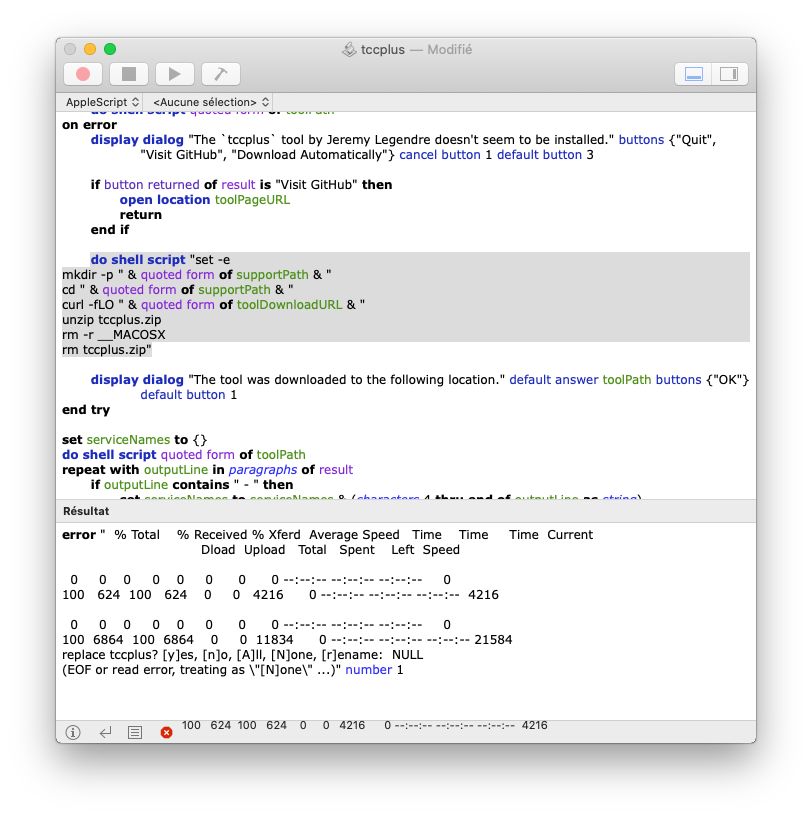Click the 'end if' line
812x817 pixels.
109,230
